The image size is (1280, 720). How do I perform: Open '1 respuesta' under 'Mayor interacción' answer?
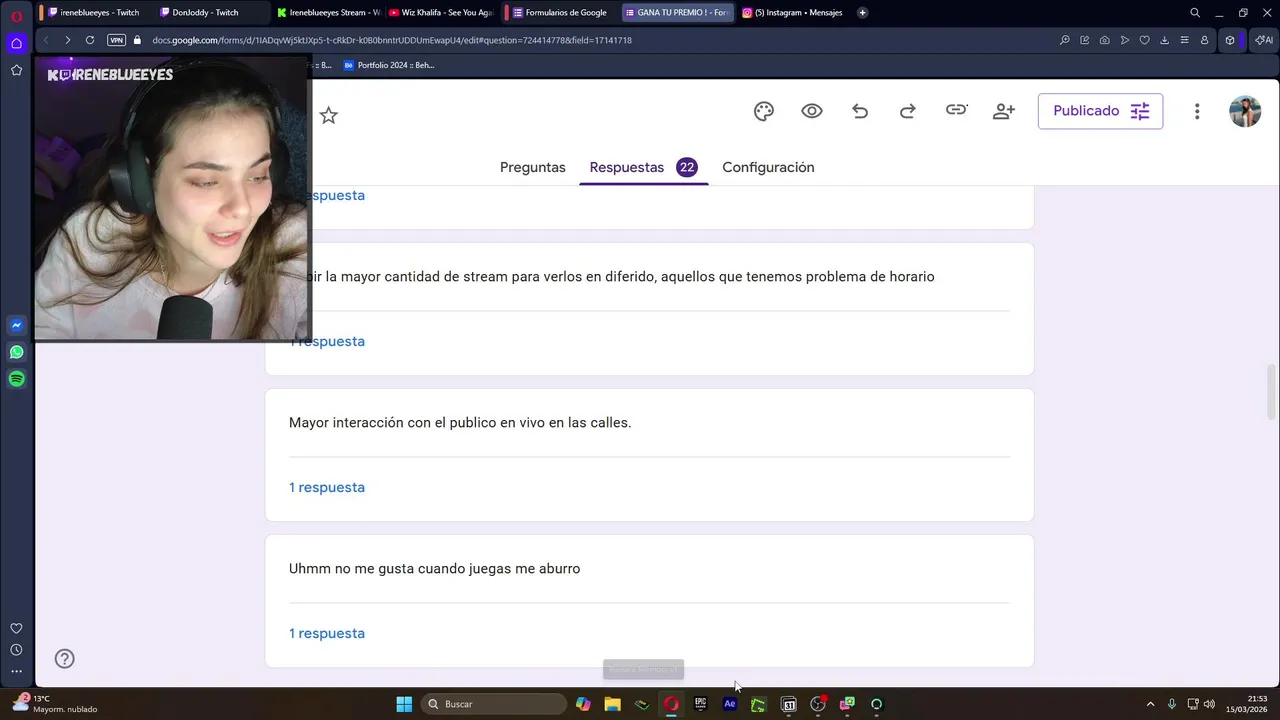pos(327,487)
